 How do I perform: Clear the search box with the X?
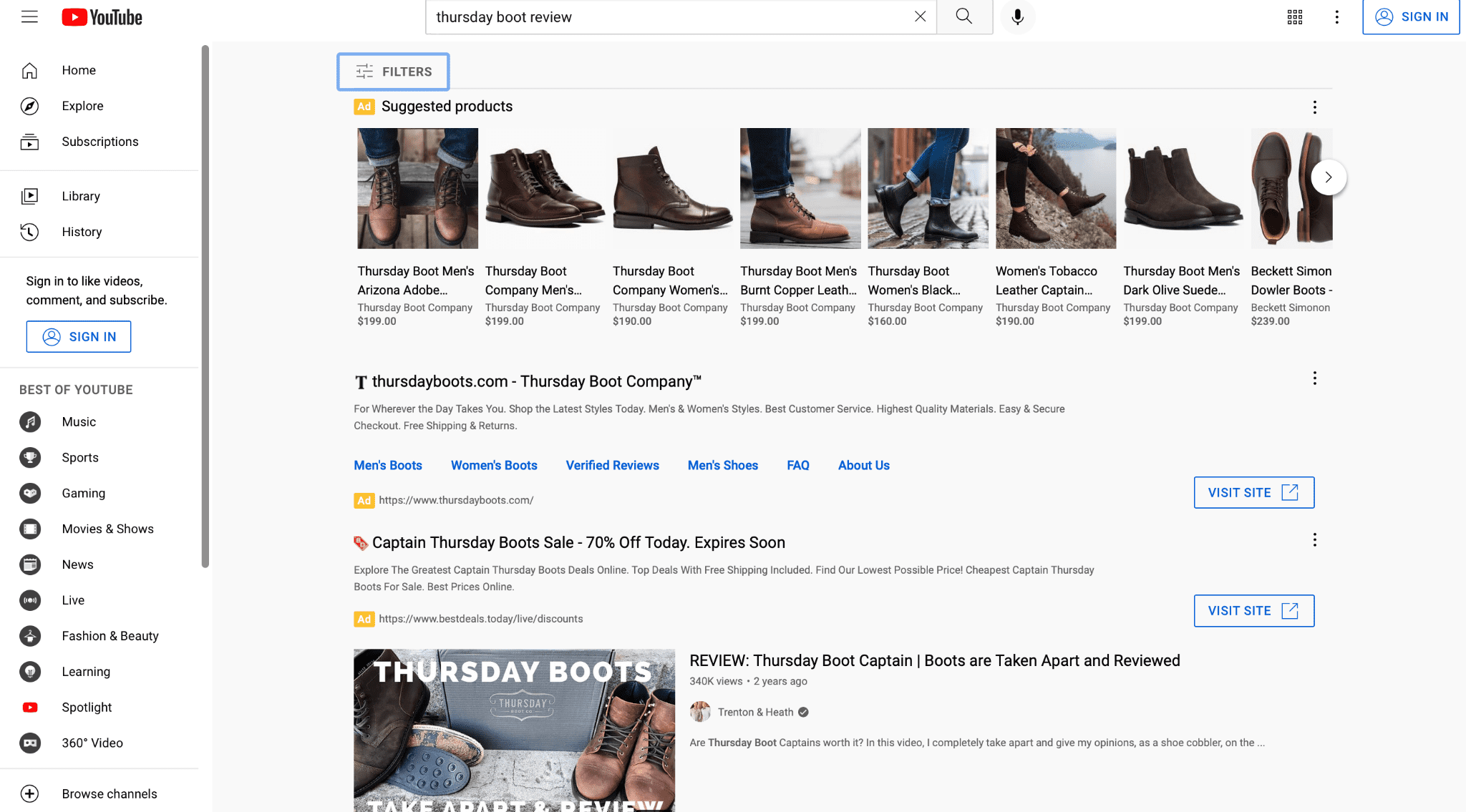pos(921,16)
